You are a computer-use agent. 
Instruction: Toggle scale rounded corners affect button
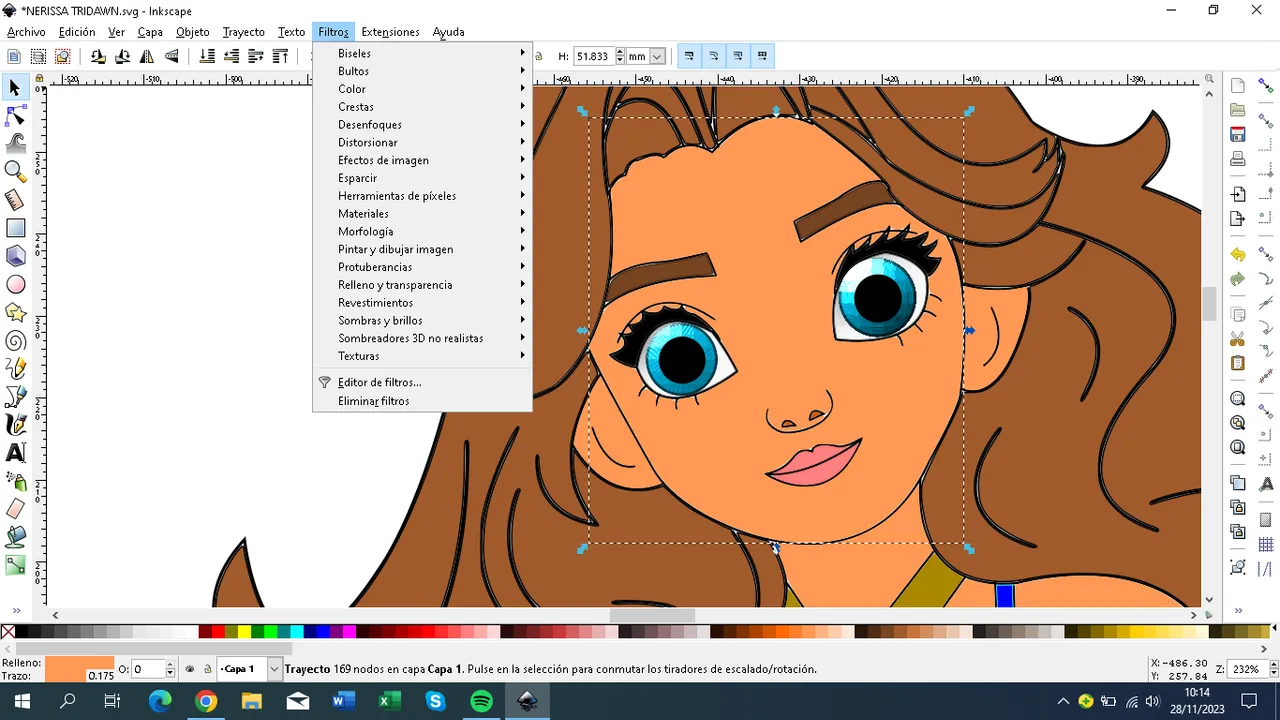click(x=713, y=57)
